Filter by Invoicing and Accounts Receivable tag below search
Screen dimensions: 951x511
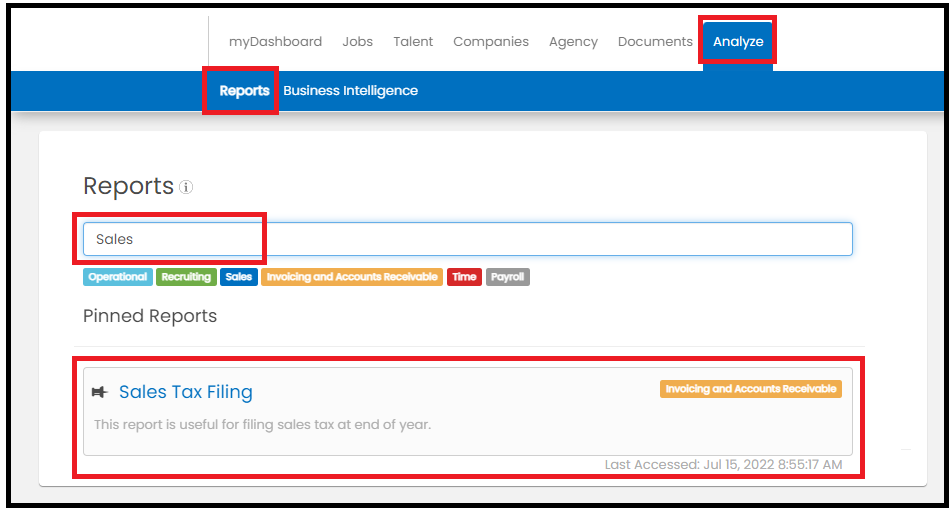[x=352, y=277]
